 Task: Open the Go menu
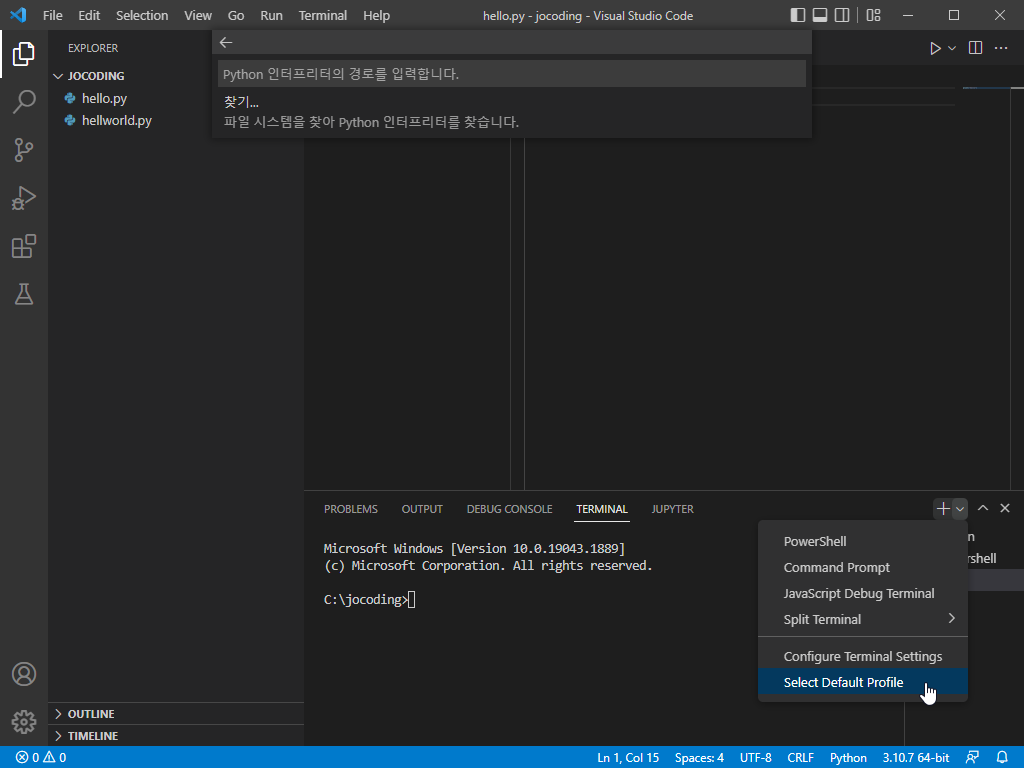click(236, 15)
